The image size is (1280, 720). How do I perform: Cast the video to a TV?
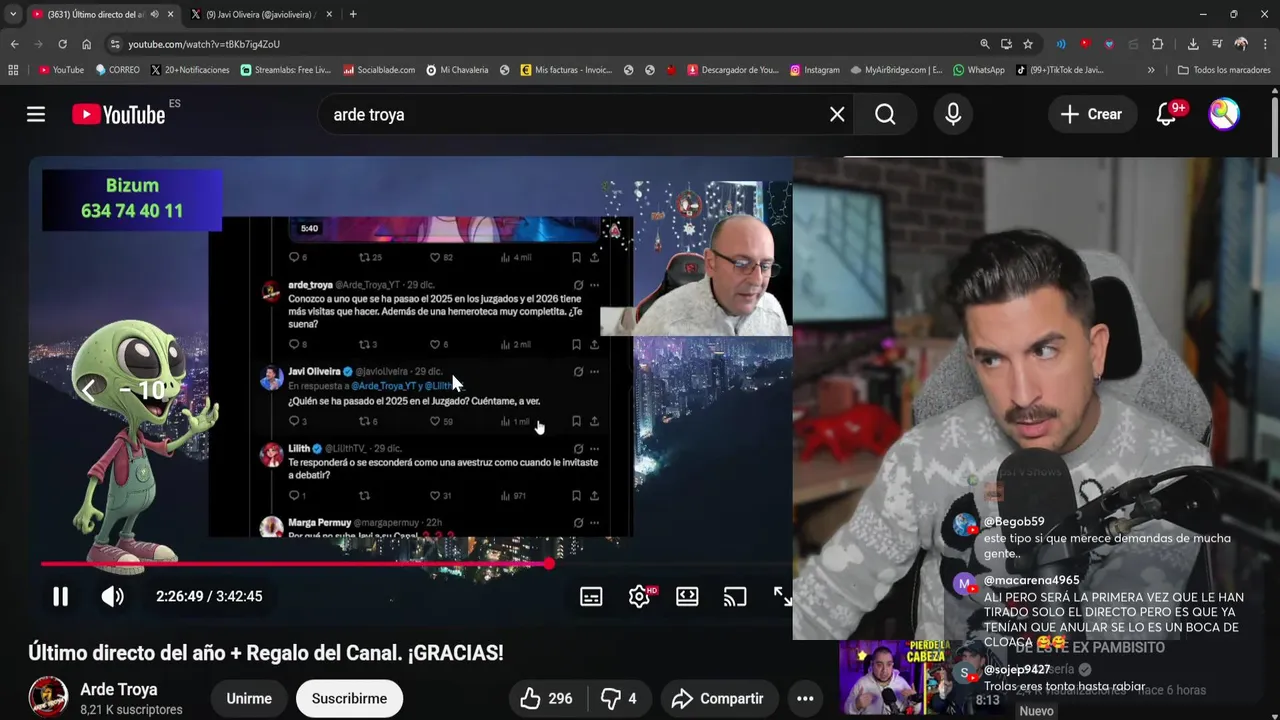coord(735,597)
